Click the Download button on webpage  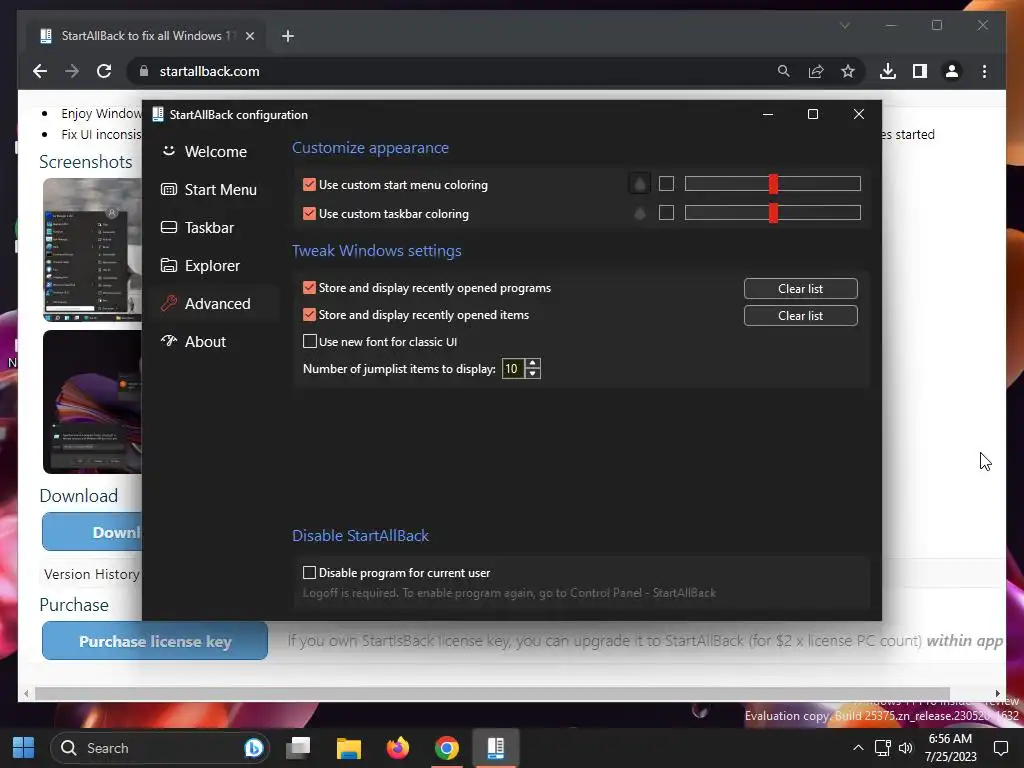tap(92, 532)
